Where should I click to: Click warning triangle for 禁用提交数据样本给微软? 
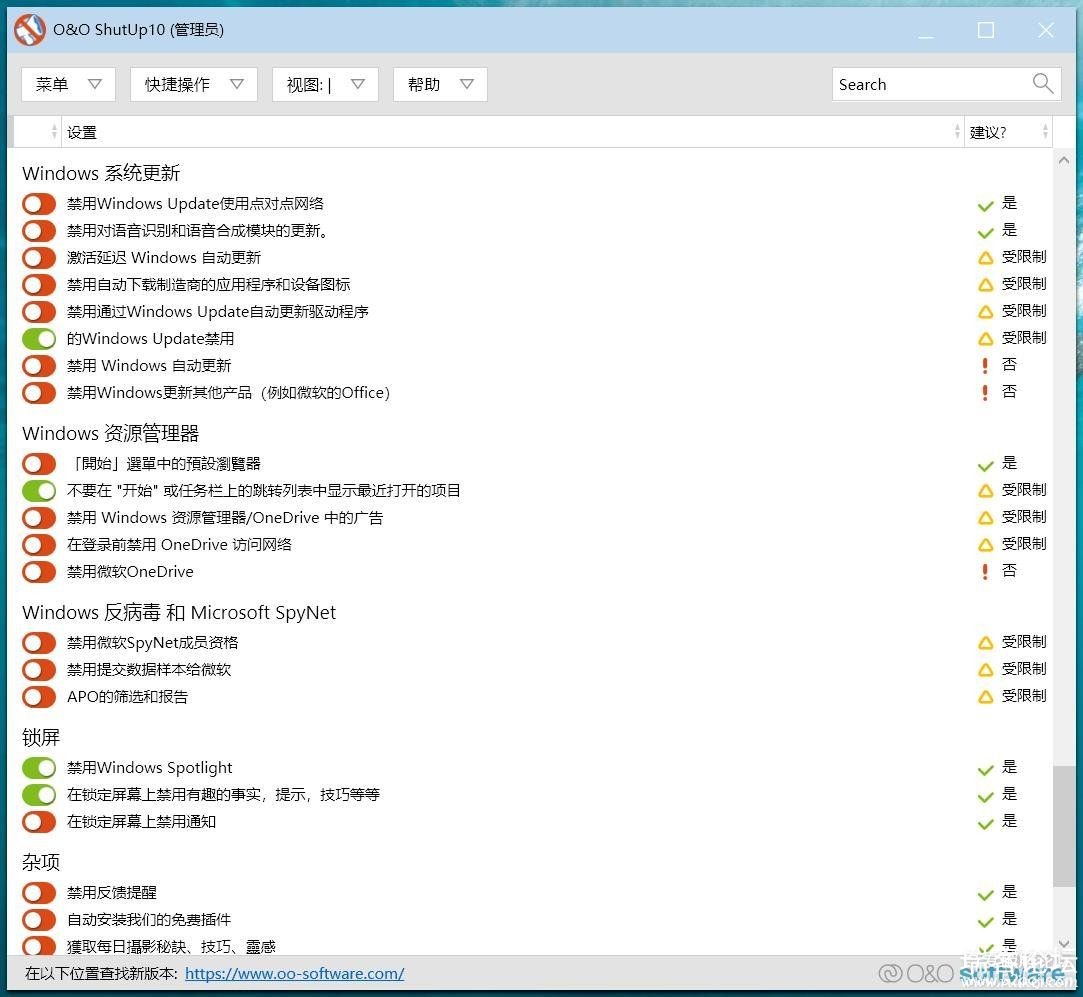986,670
